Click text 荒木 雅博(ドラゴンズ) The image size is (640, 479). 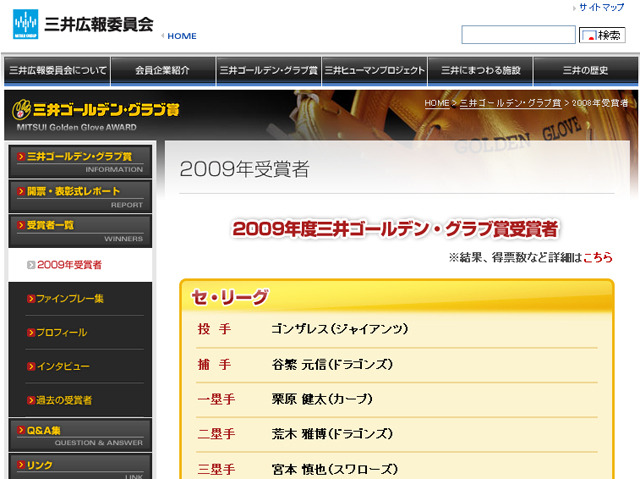(x=332, y=434)
